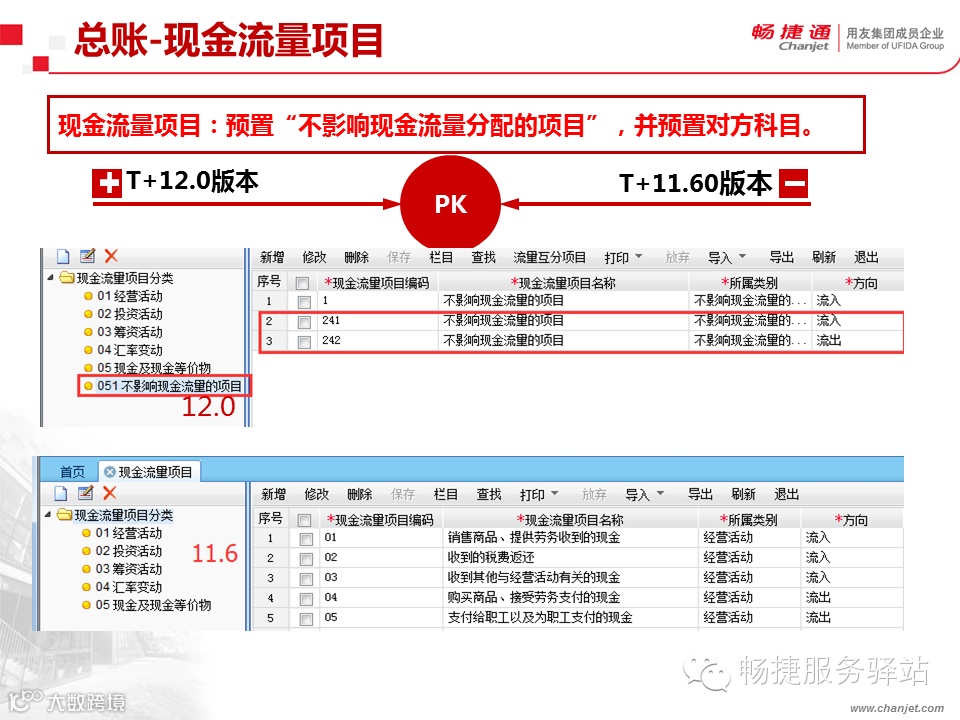The image size is (960, 720).
Task: Toggle the select-all checkbox in upper table header
Action: (x=302, y=283)
